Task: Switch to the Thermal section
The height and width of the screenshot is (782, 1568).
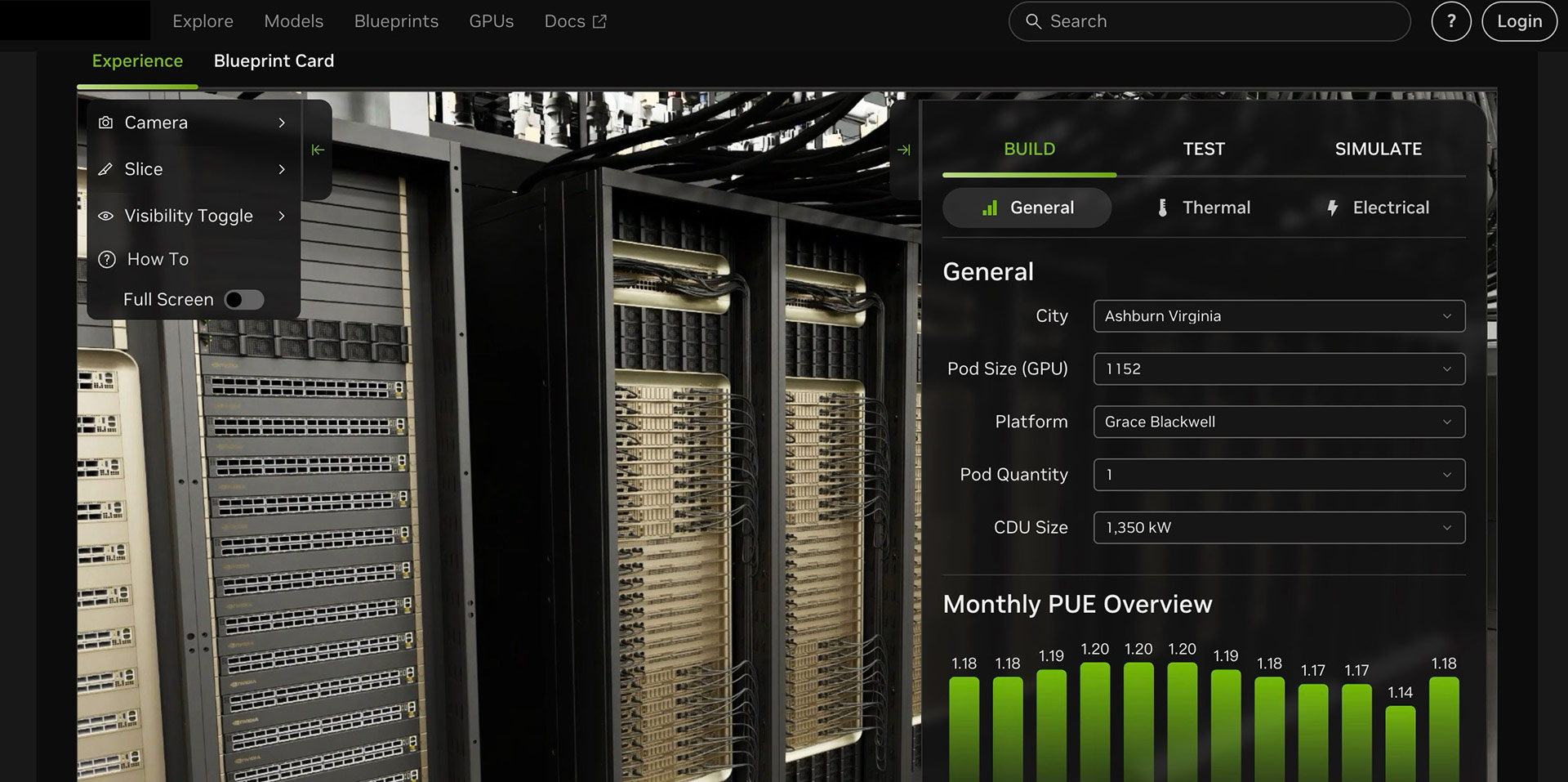Action: click(x=1204, y=208)
